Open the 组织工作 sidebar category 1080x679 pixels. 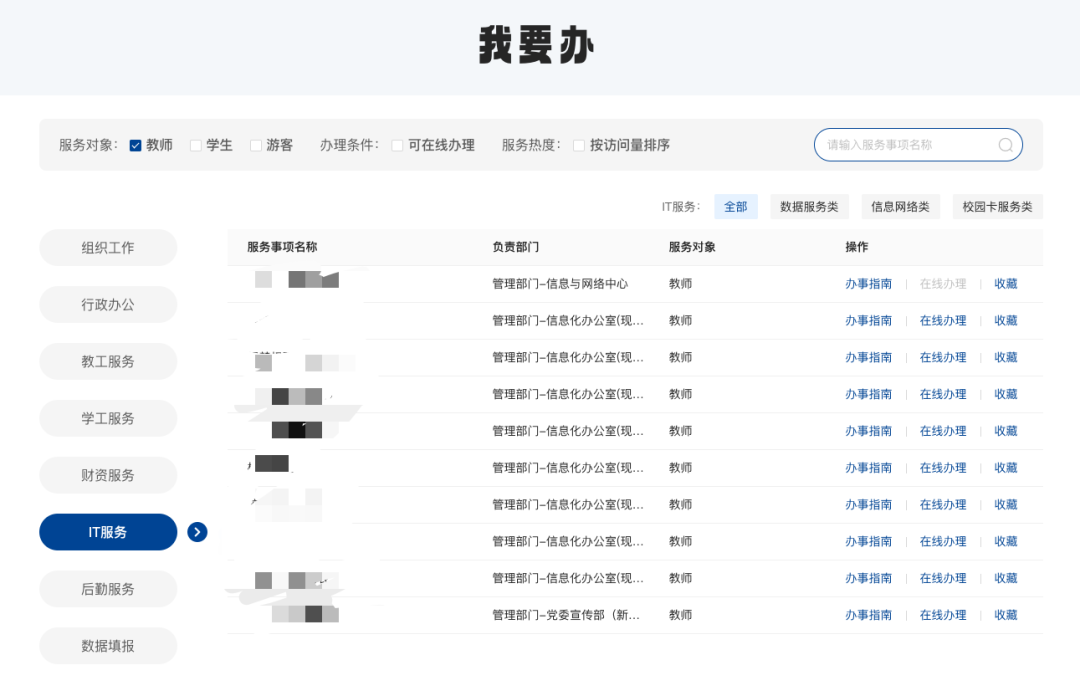coord(108,248)
